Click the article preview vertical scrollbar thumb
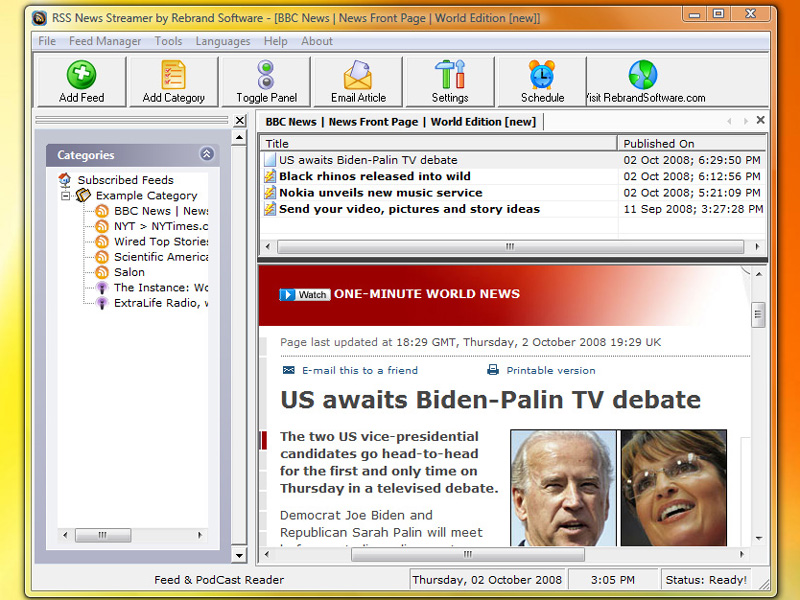The image size is (800, 600). (758, 314)
